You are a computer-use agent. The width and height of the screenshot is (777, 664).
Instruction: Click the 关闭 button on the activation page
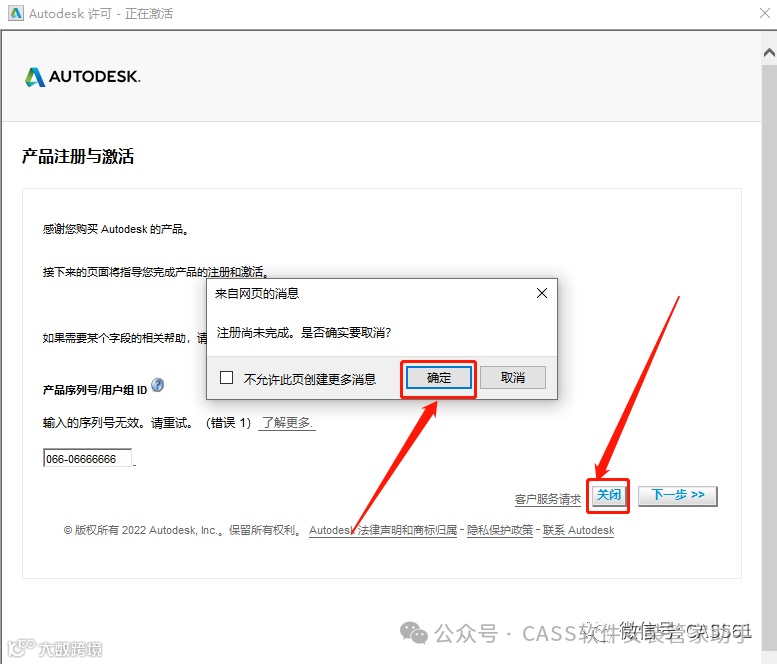[x=609, y=495]
